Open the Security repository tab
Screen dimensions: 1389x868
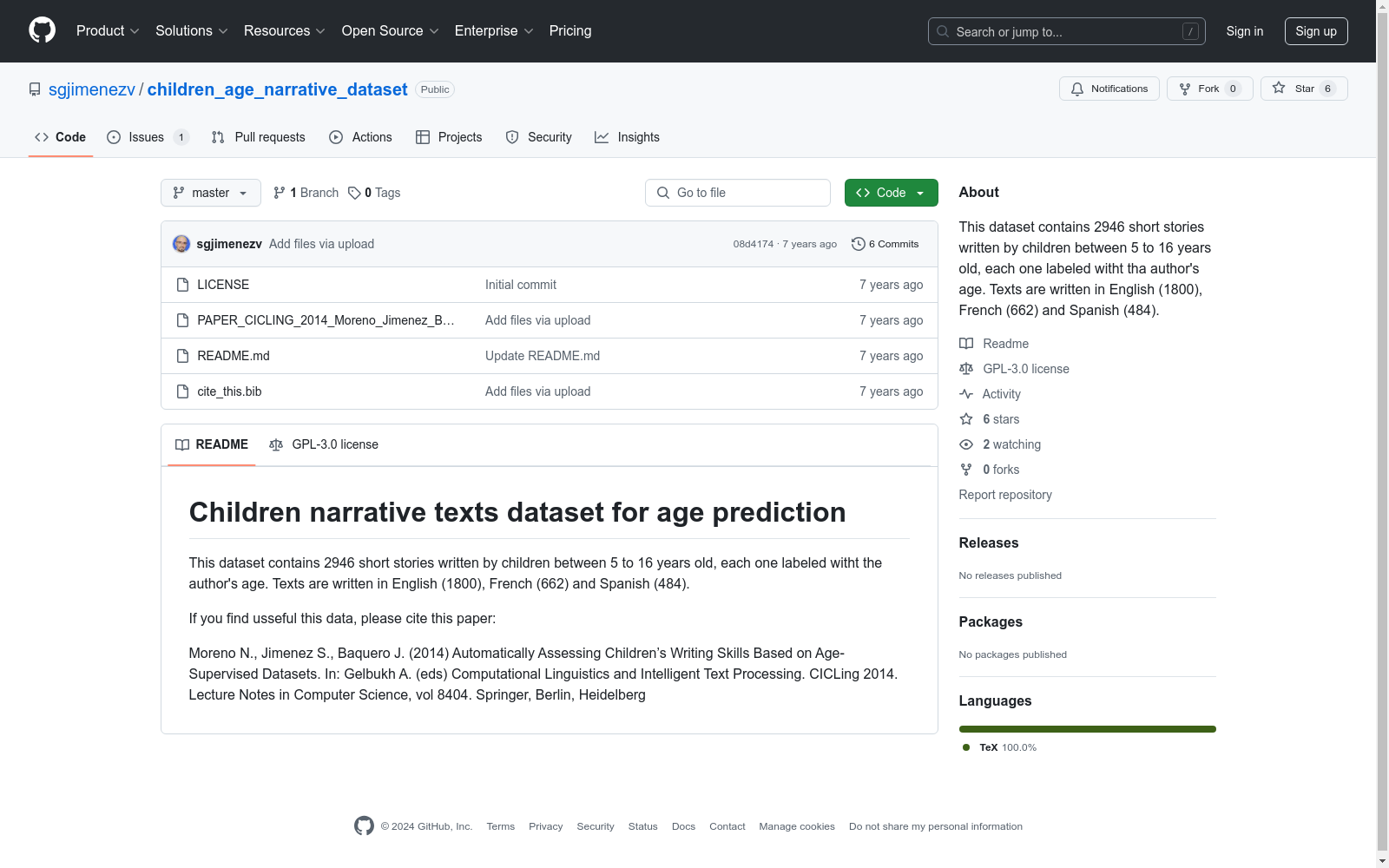(539, 137)
